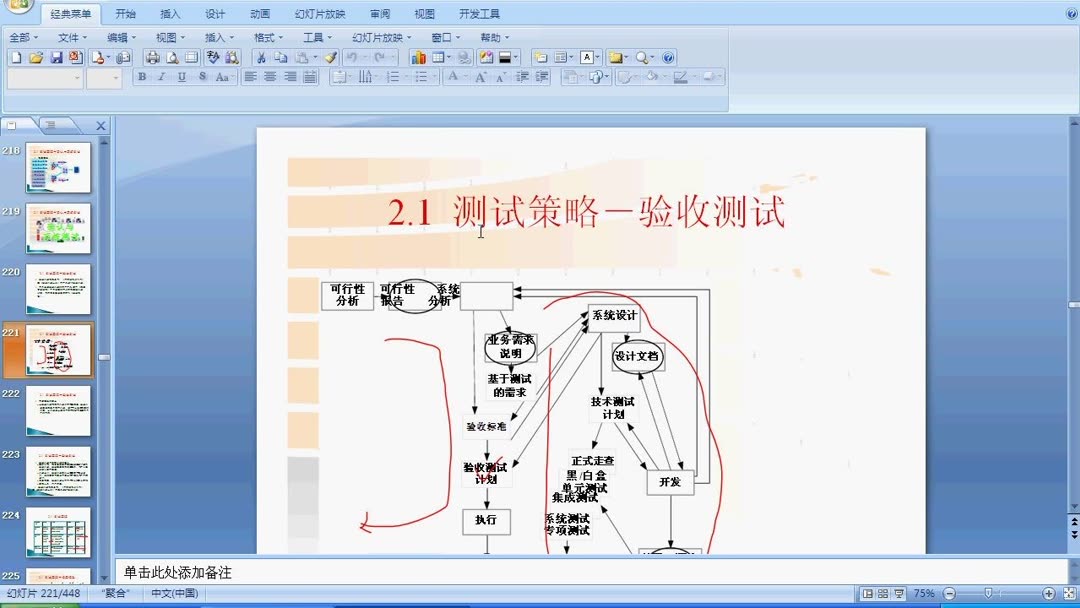This screenshot has width=1080, height=608.
Task: Expand the 工具 classic menu
Action: 317,36
